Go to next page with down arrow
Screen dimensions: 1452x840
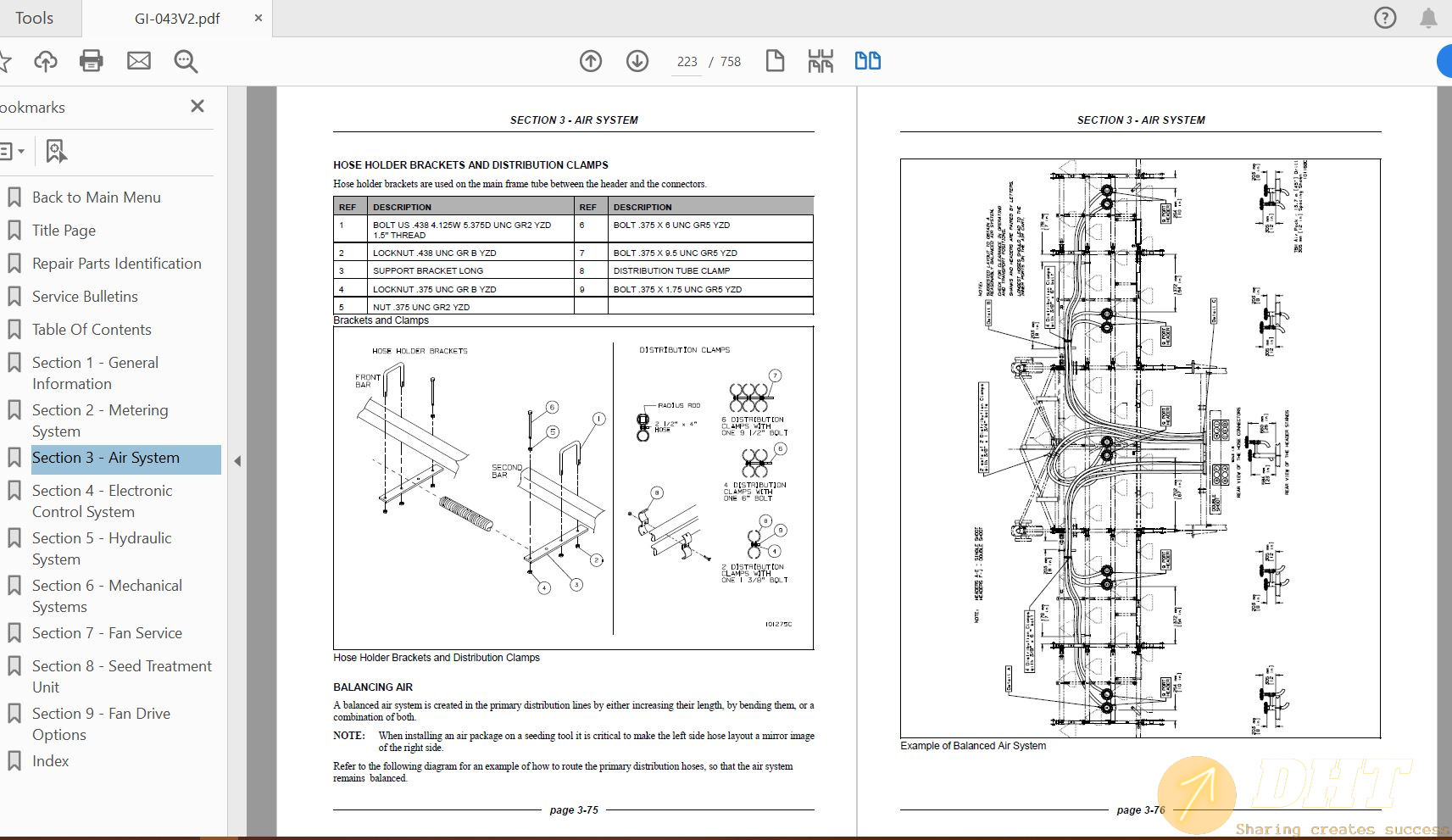637,61
